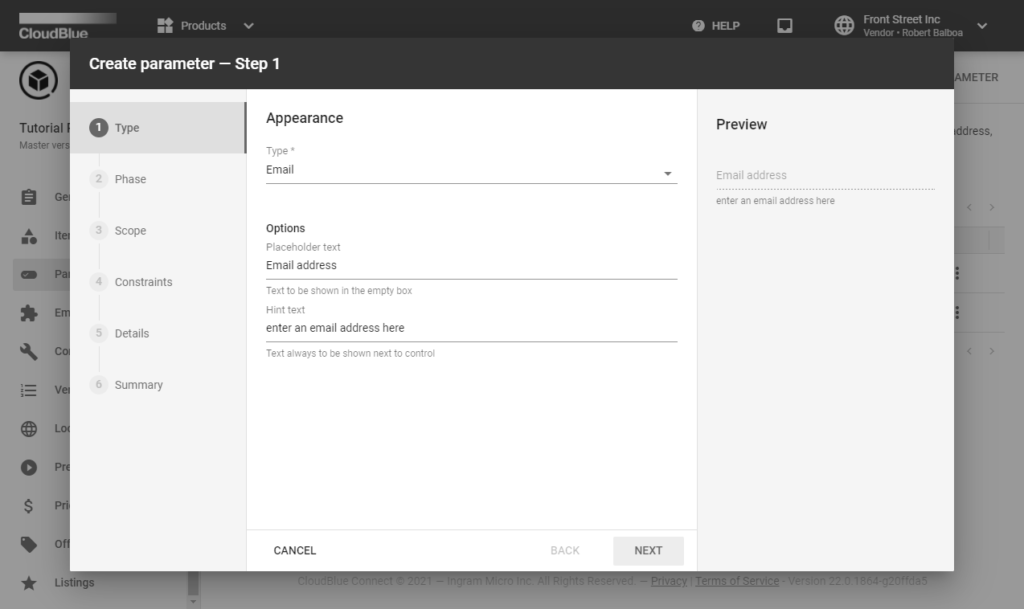Image resolution: width=1024 pixels, height=609 pixels.
Task: Click the puzzle piece sidebar icon
Action: (29, 313)
